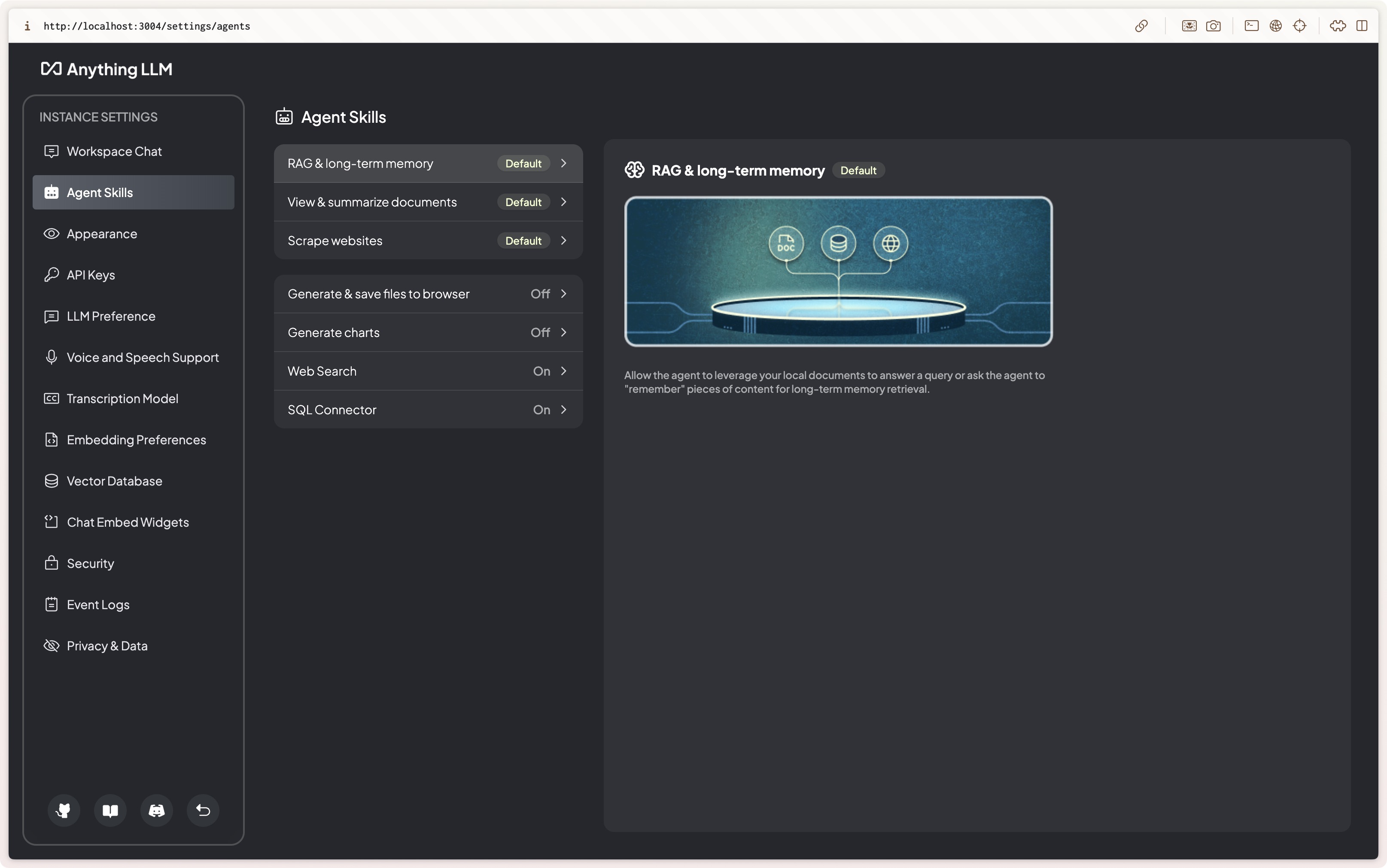Open the Appearance settings page
Screen dimensions: 1387x868
pos(102,234)
